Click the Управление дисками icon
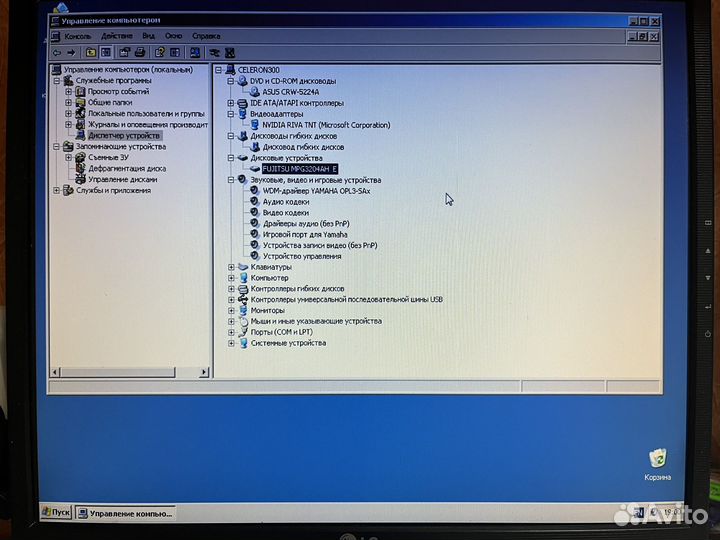Screen dimensions: 720x540 [x=80, y=180]
